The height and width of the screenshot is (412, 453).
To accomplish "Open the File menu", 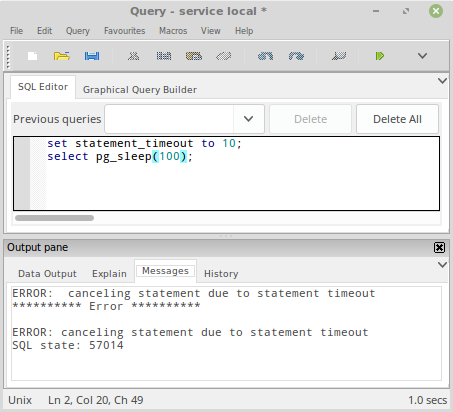I will coord(16,31).
